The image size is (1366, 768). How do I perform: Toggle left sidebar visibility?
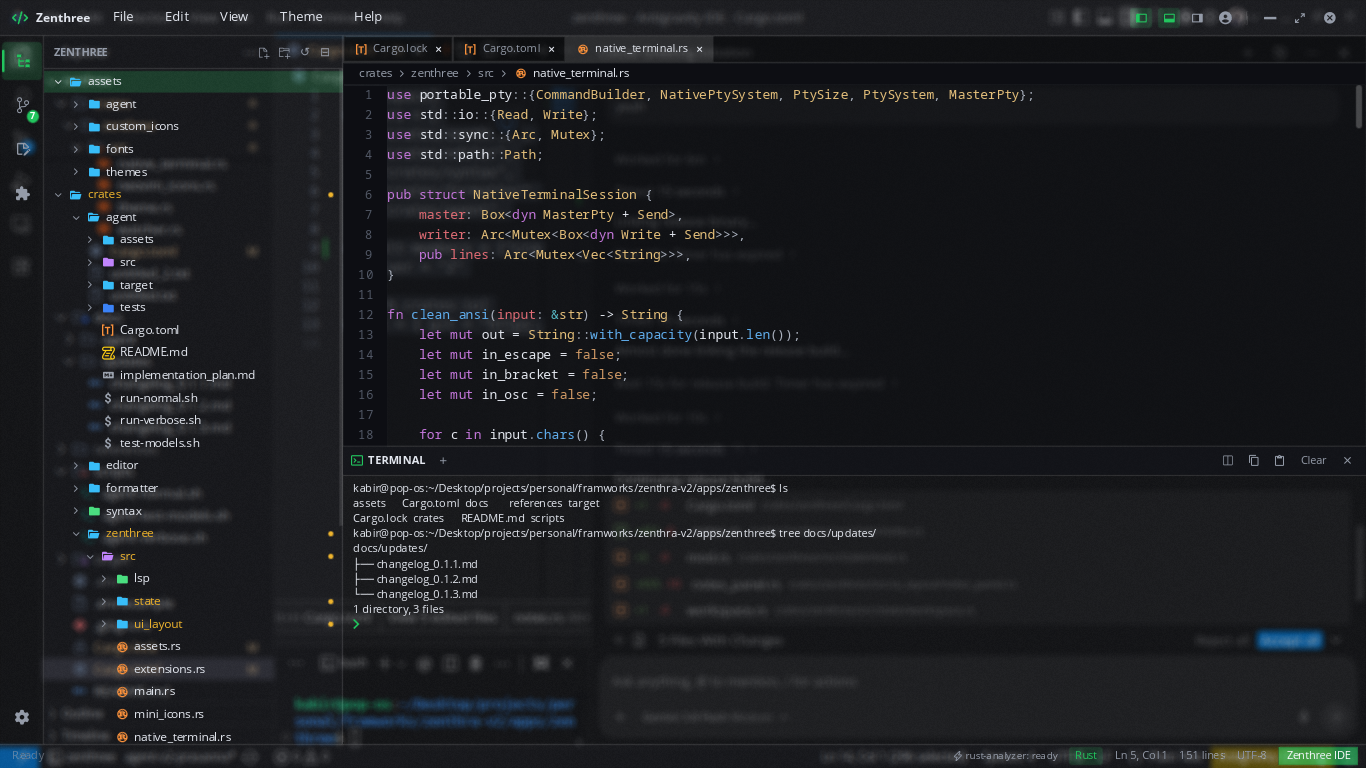pyautogui.click(x=1140, y=17)
